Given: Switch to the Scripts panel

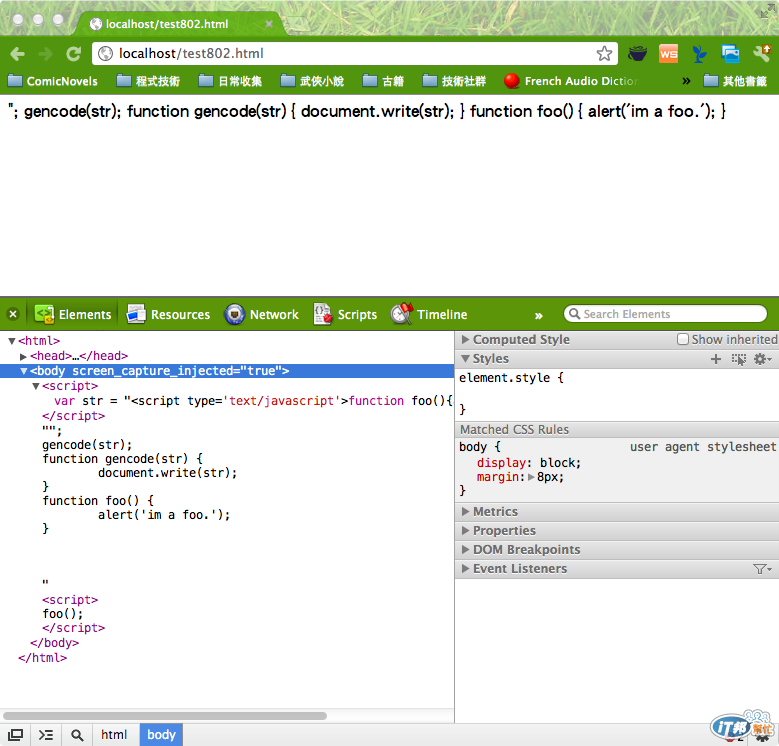Looking at the screenshot, I should coord(345,314).
